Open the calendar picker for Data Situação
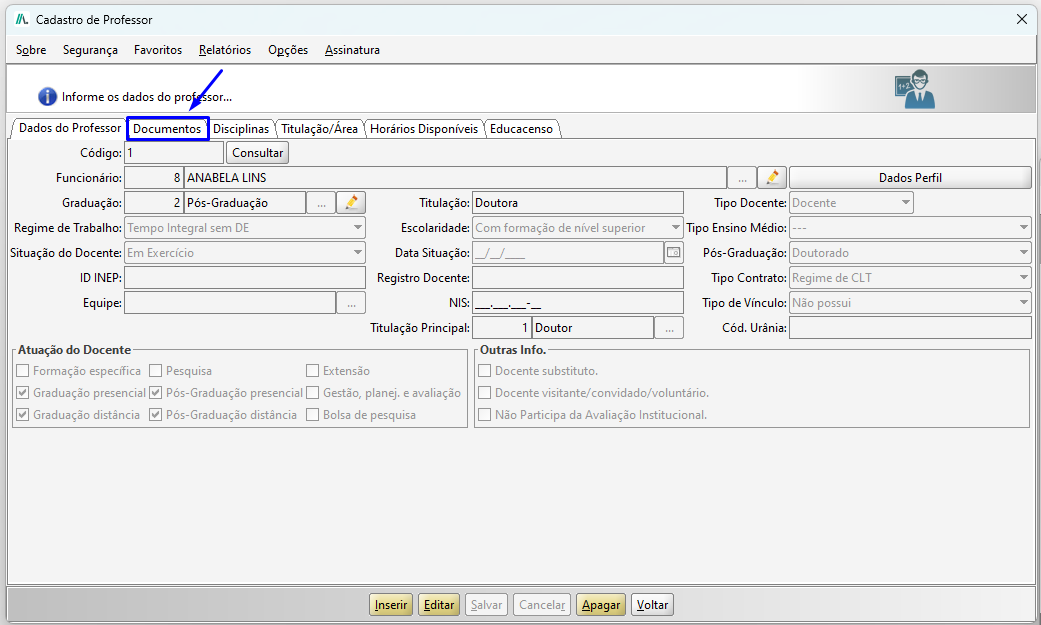The width and height of the screenshot is (1041, 625). [x=674, y=252]
